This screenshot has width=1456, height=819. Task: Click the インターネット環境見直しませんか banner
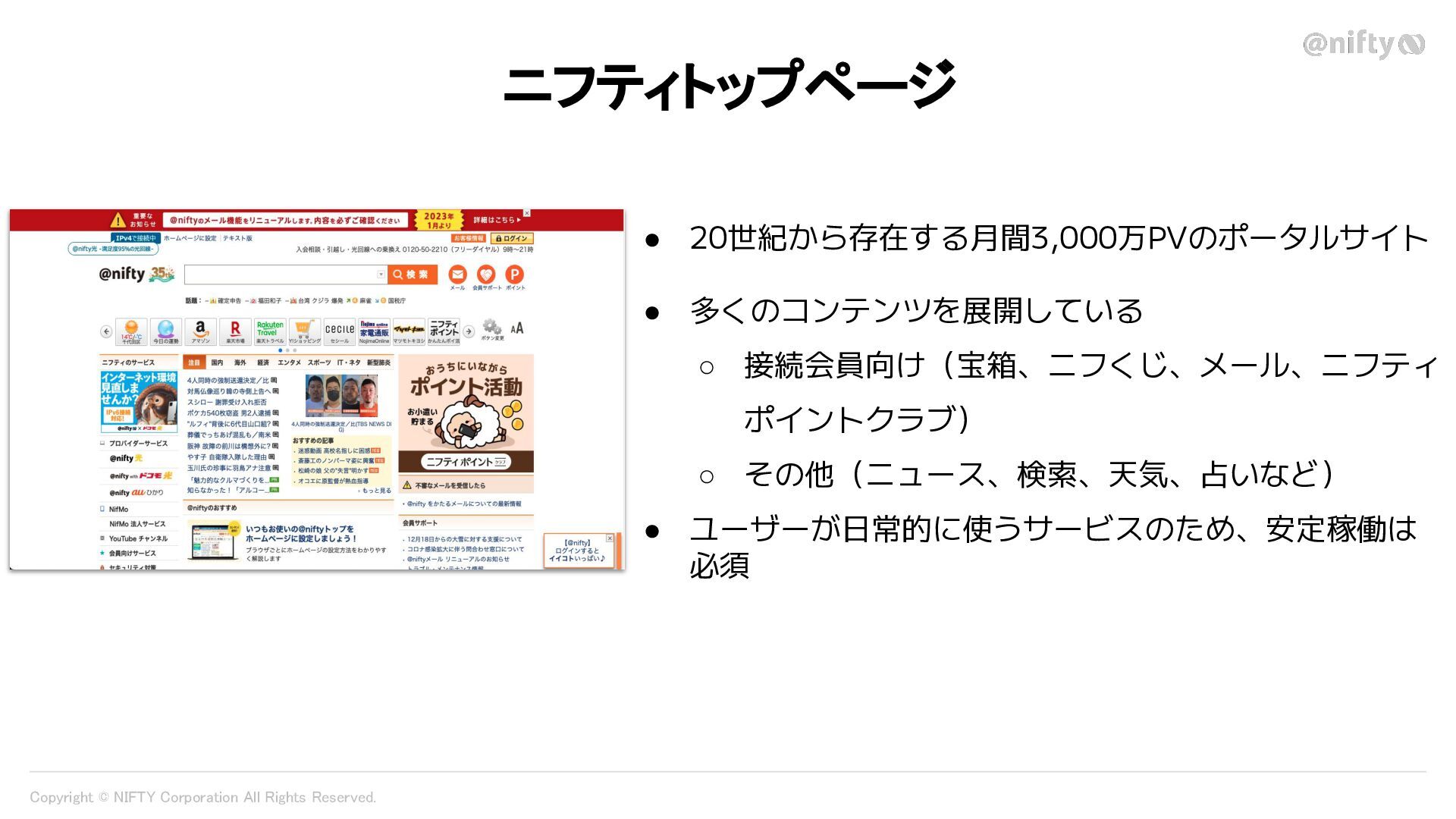pos(139,402)
